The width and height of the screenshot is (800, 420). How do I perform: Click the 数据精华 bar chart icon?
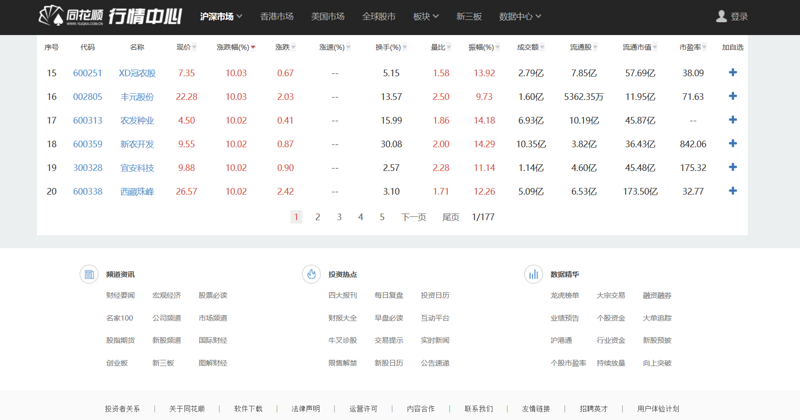[533, 275]
